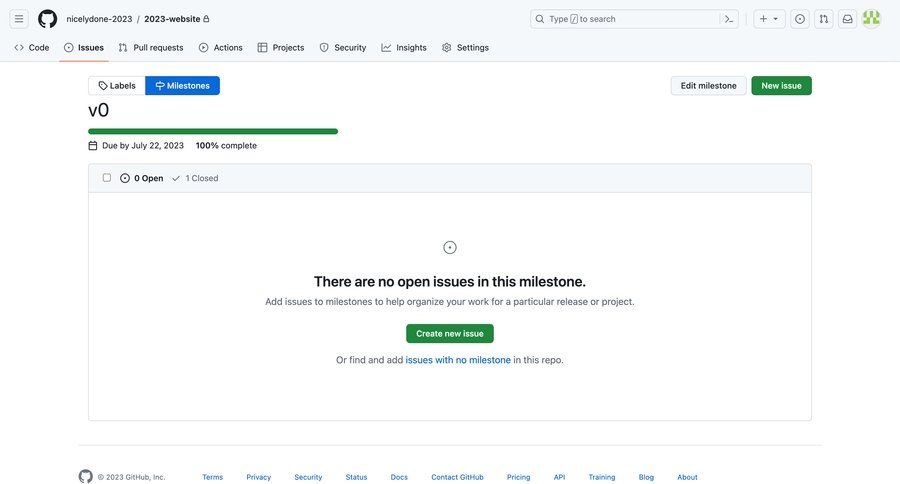900x484 pixels.
Task: Switch to the Projects tab
Action: 281,48
